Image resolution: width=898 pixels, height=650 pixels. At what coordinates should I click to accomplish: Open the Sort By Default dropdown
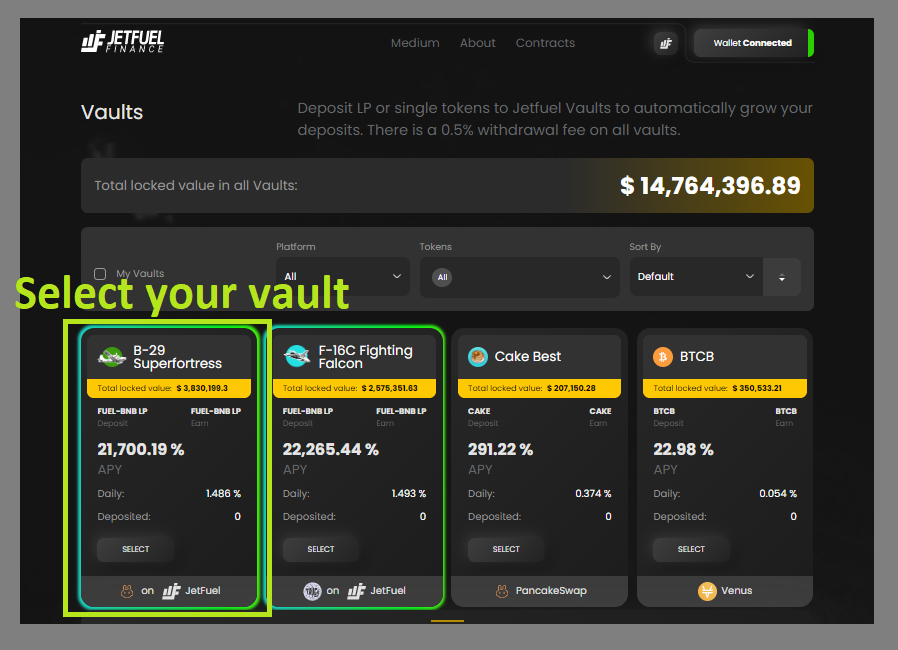696,277
